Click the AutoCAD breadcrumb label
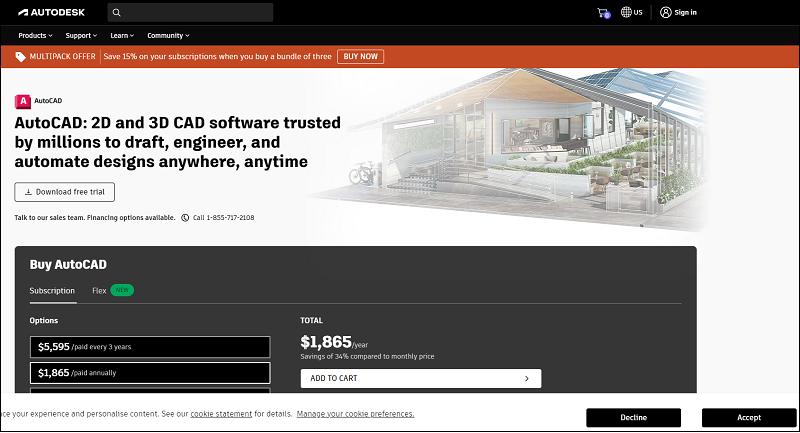The height and width of the screenshot is (433, 800). tap(48, 101)
